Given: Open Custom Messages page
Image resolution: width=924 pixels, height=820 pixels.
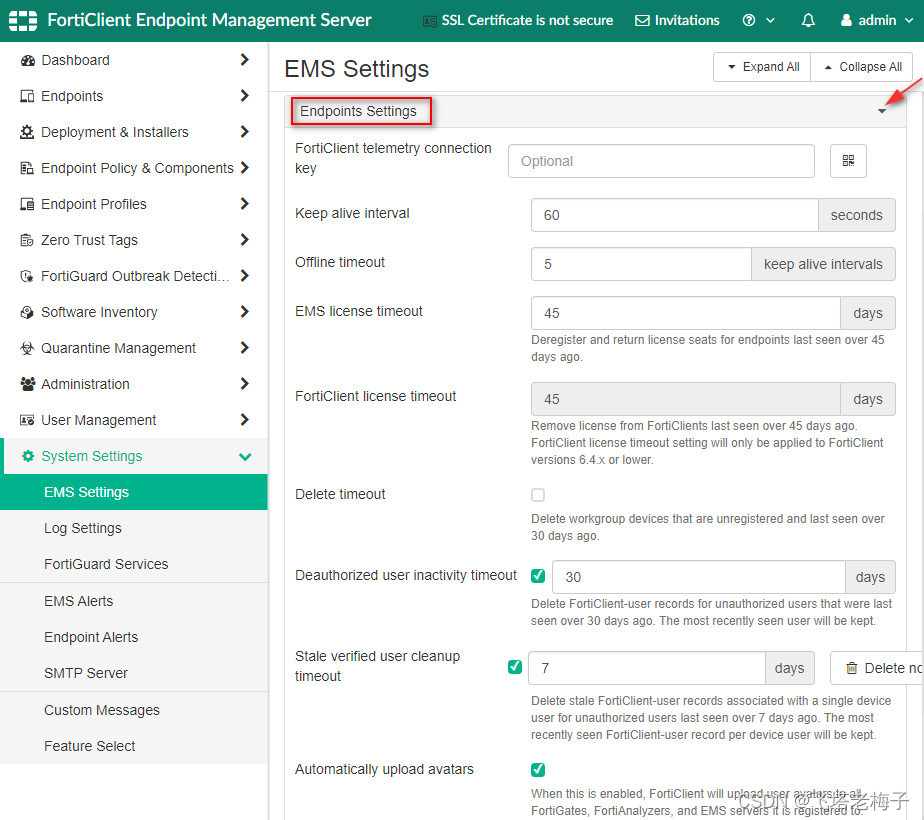Looking at the screenshot, I should point(134,710).
